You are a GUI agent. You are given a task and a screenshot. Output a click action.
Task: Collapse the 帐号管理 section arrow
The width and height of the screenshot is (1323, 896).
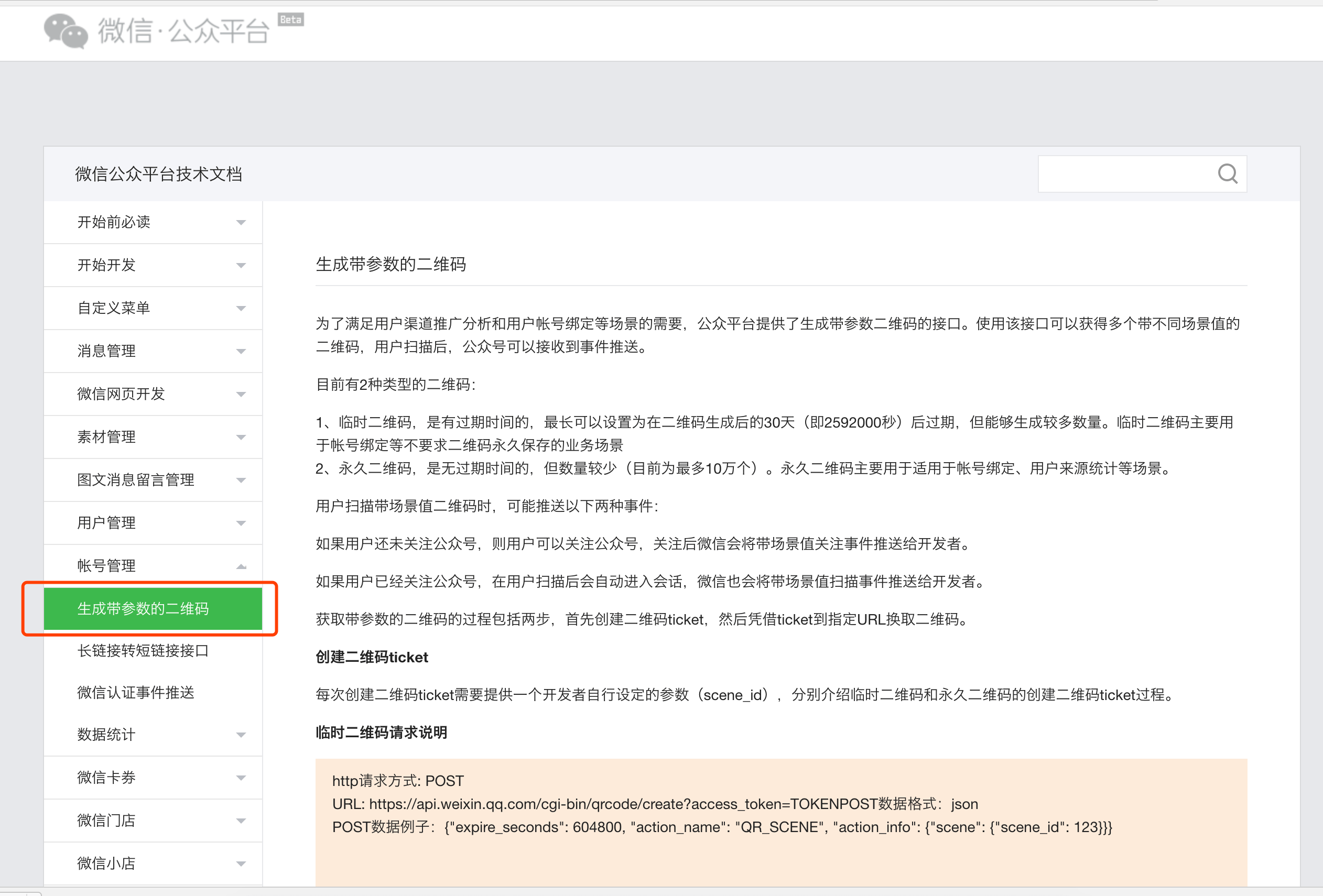pos(241,566)
